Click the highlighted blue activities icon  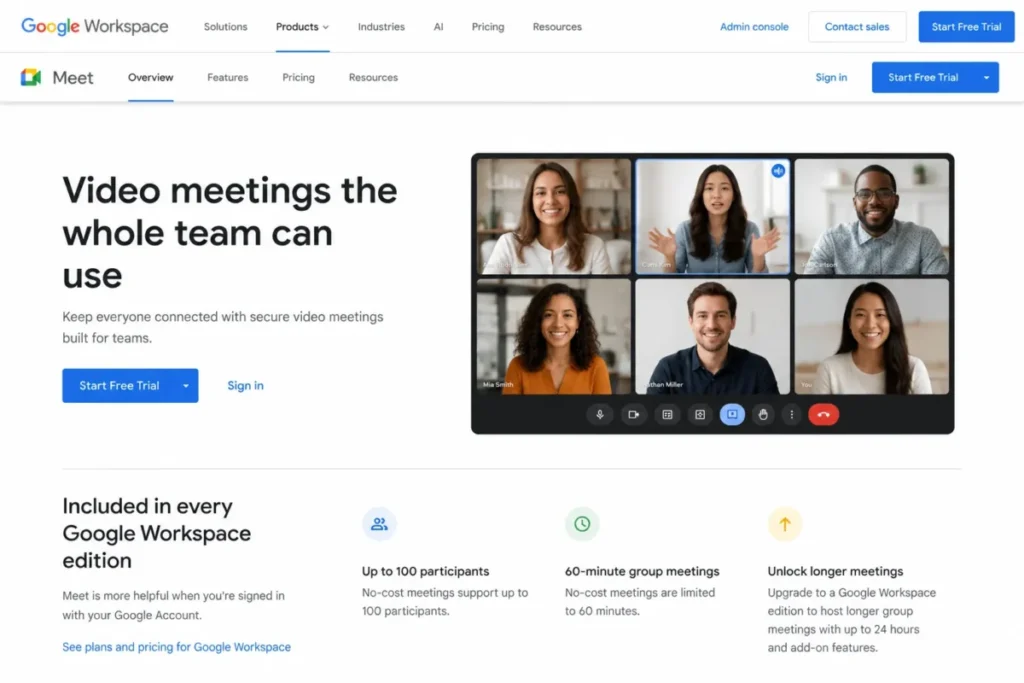point(732,415)
